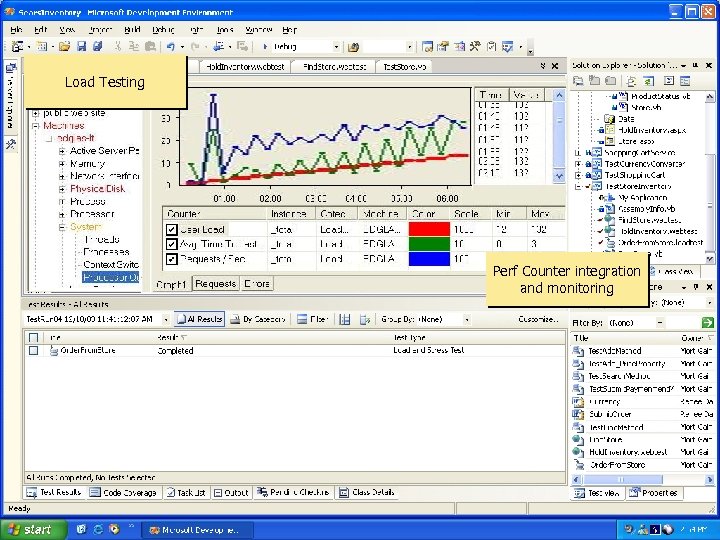Click the Toolbox icon on left sidebar
The image size is (720, 540).
coord(11,145)
